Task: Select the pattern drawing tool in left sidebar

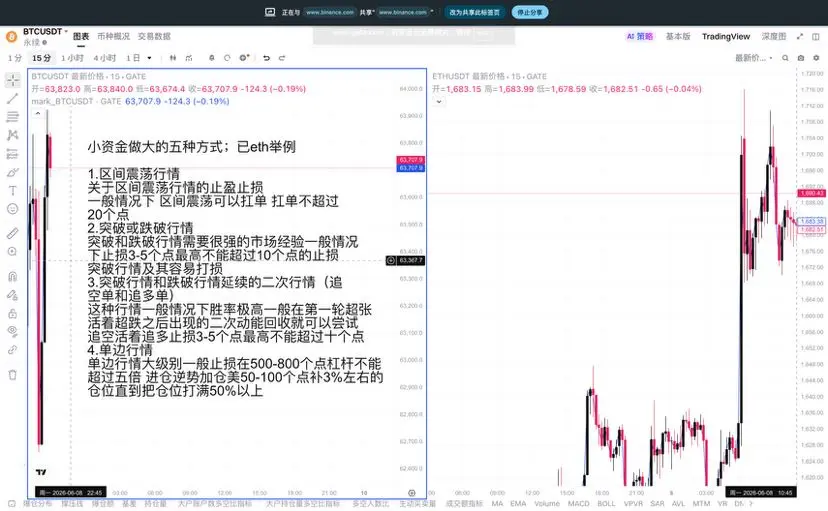Action: (13, 135)
